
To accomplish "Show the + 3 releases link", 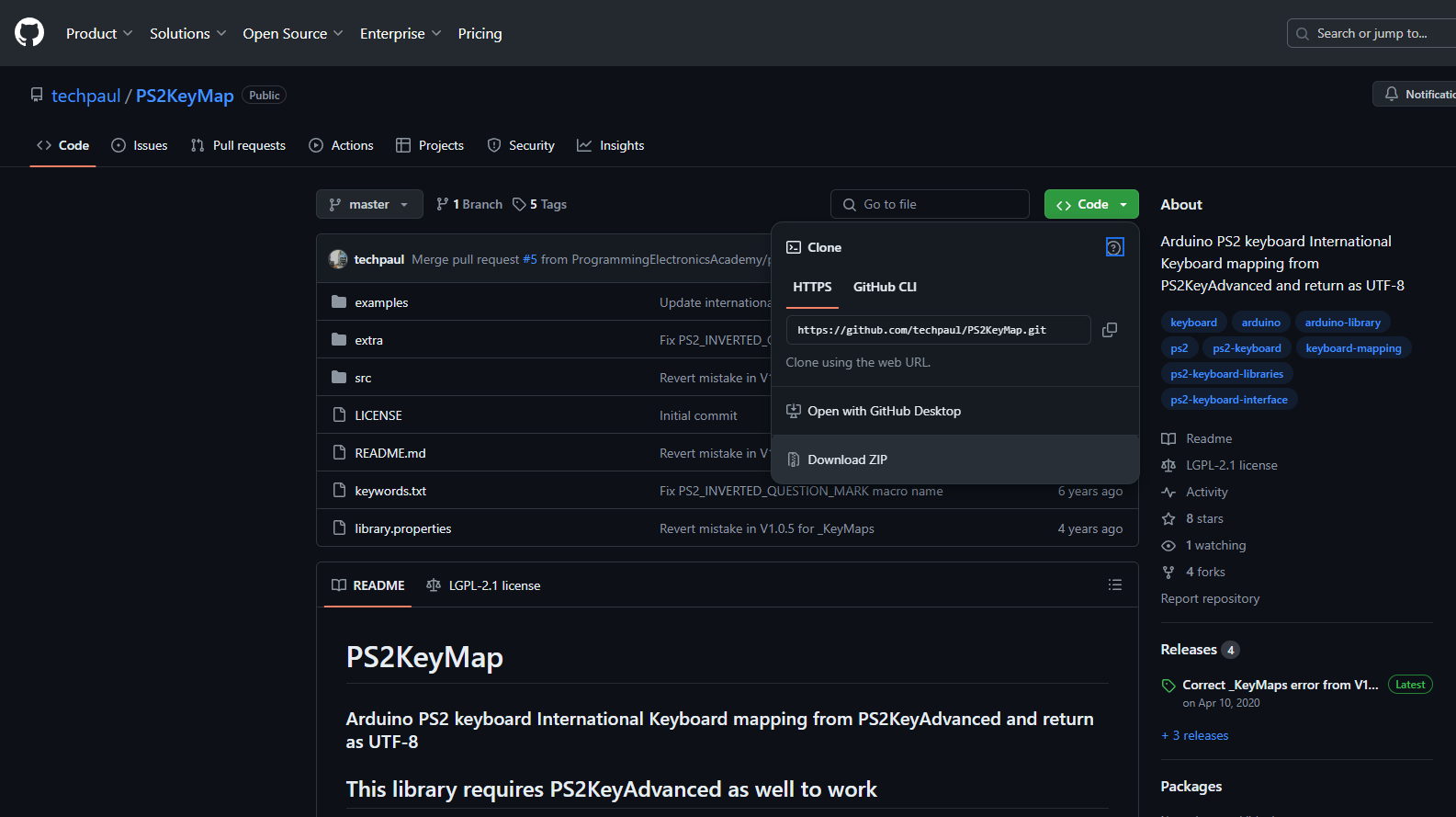I will pos(1194,735).
